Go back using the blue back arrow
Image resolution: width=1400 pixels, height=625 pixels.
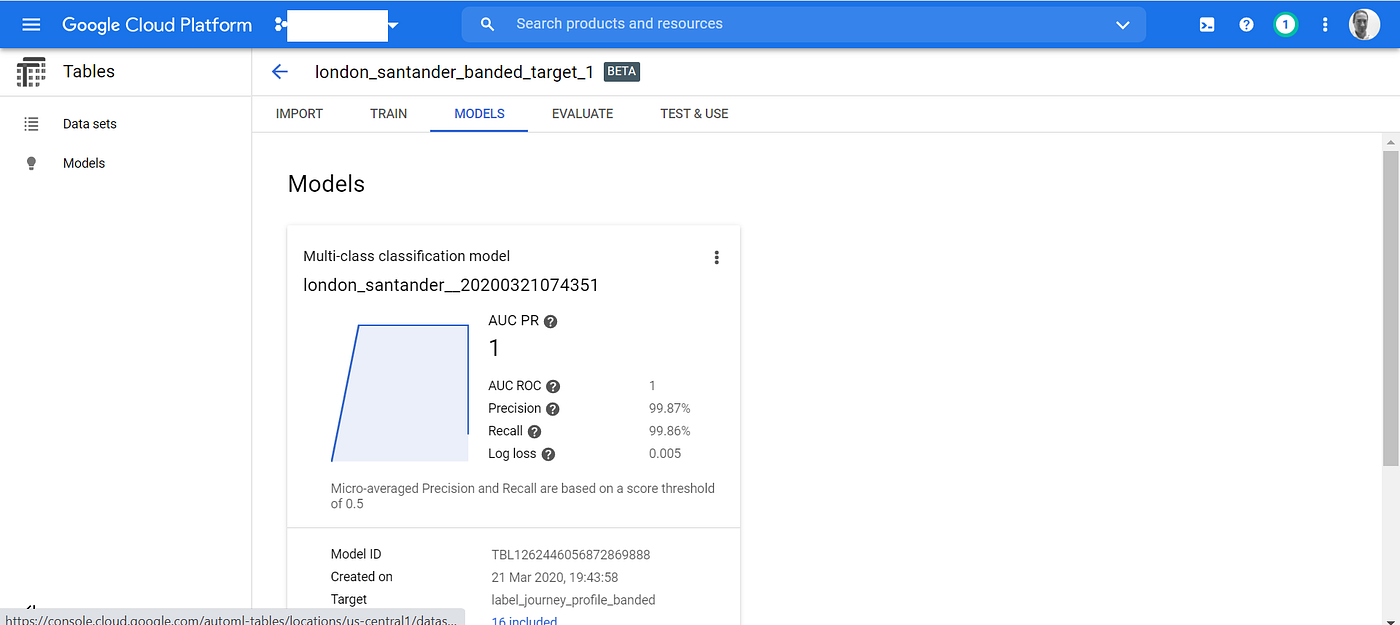click(279, 71)
